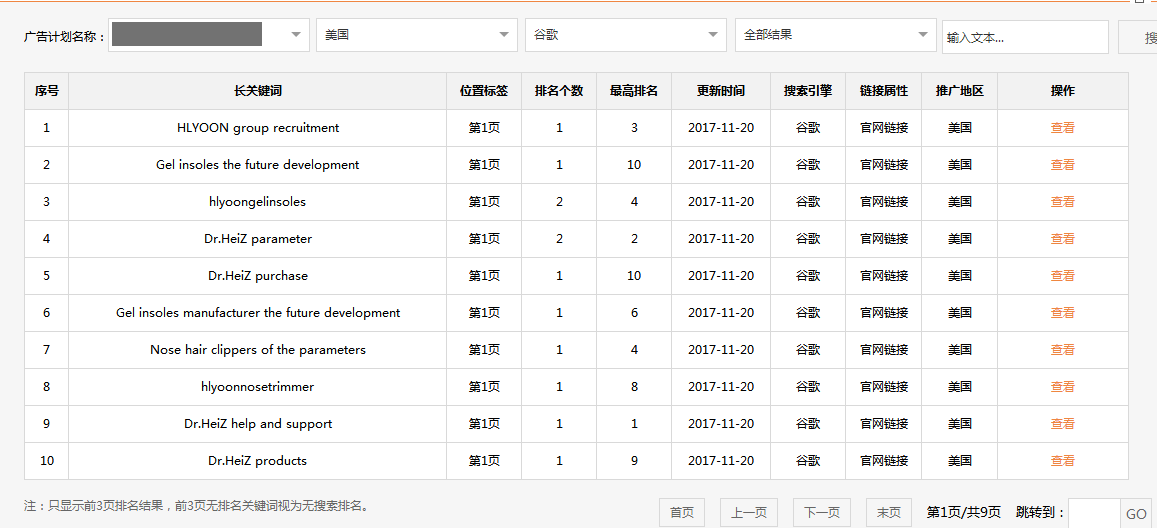Click the 位置标签 column header
Screen dimensions: 1157x528
coord(484,91)
